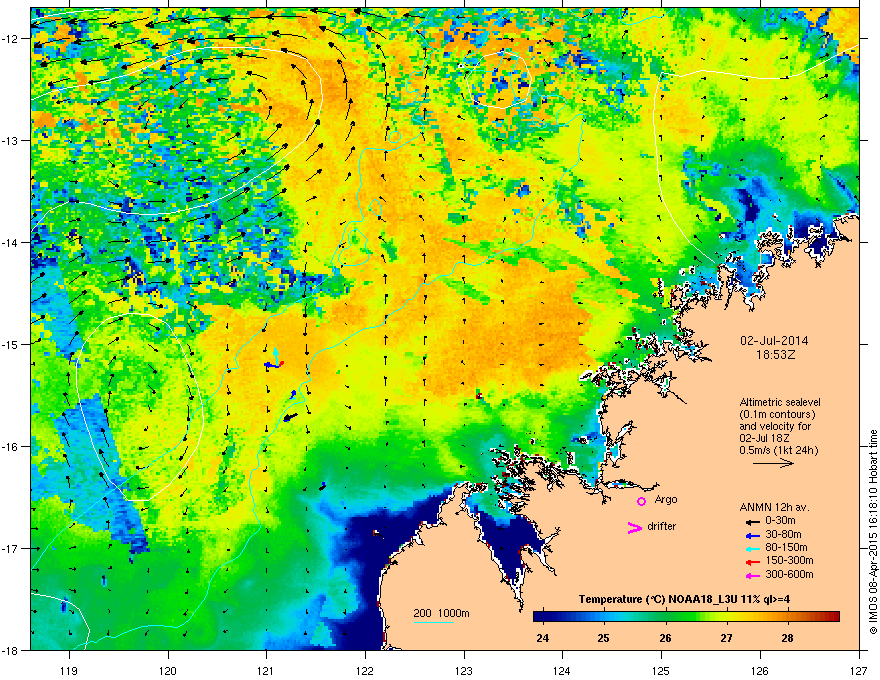Click the latitude axis label -12
880x680 pixels.
coord(11,38)
